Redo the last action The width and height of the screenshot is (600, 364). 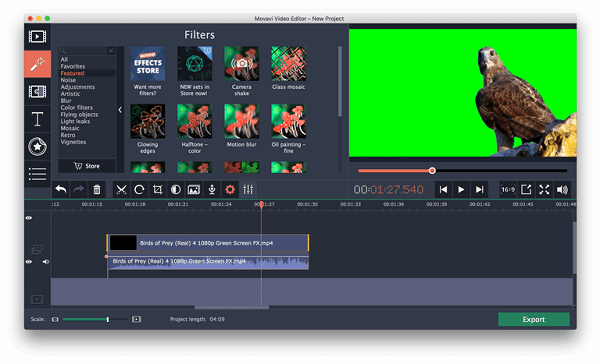click(79, 189)
